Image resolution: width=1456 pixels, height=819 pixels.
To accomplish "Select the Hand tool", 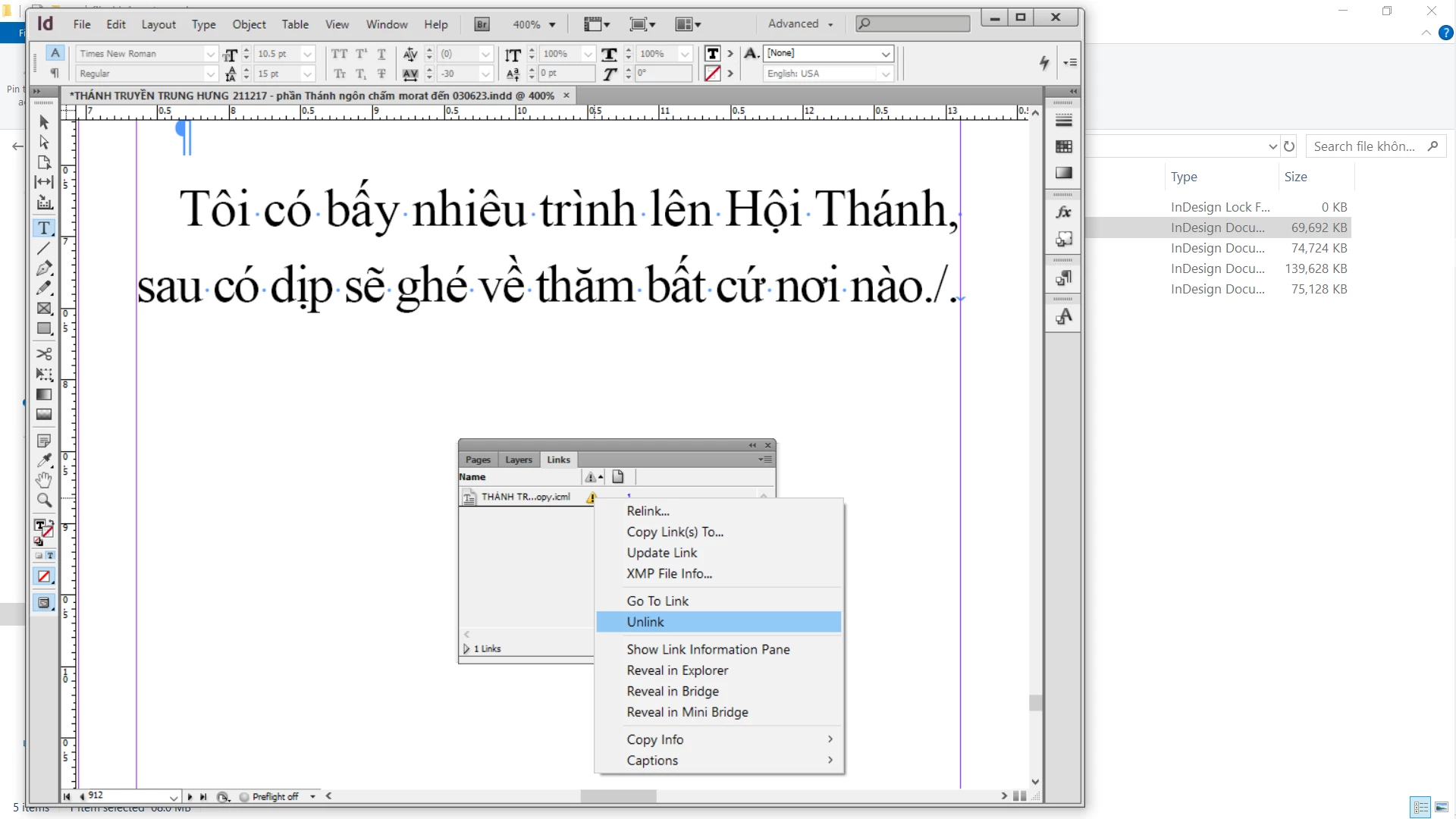I will point(44,480).
